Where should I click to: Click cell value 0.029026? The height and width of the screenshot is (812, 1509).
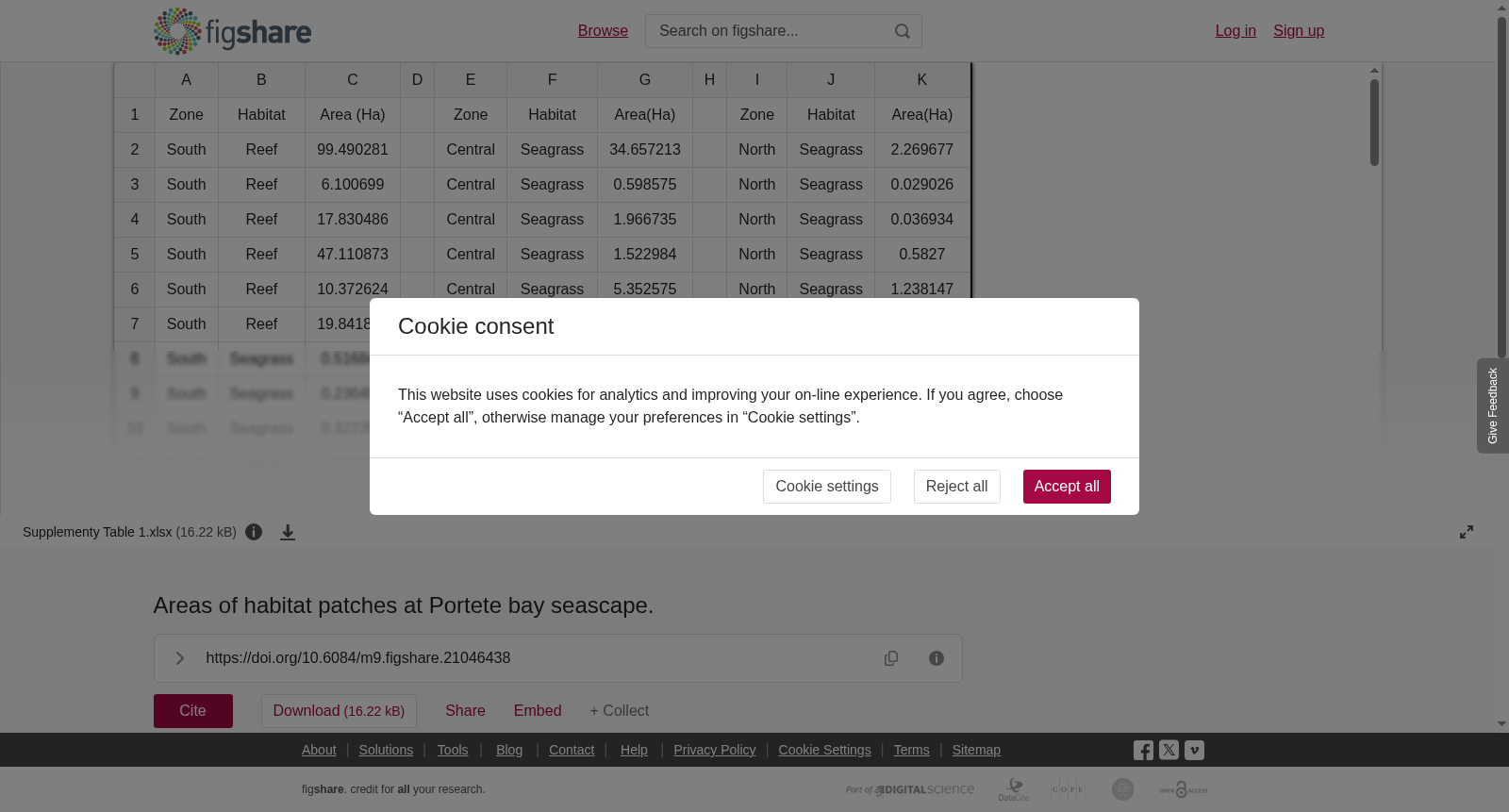(922, 185)
